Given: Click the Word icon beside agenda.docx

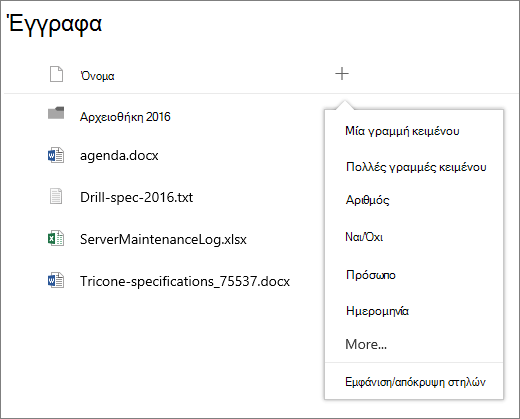Looking at the screenshot, I should [x=56, y=155].
